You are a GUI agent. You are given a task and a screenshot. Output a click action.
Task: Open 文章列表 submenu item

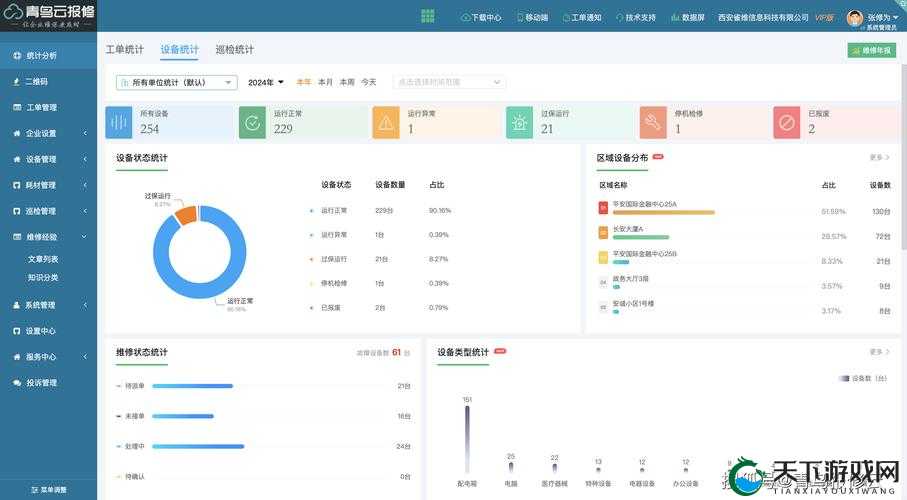coord(43,259)
